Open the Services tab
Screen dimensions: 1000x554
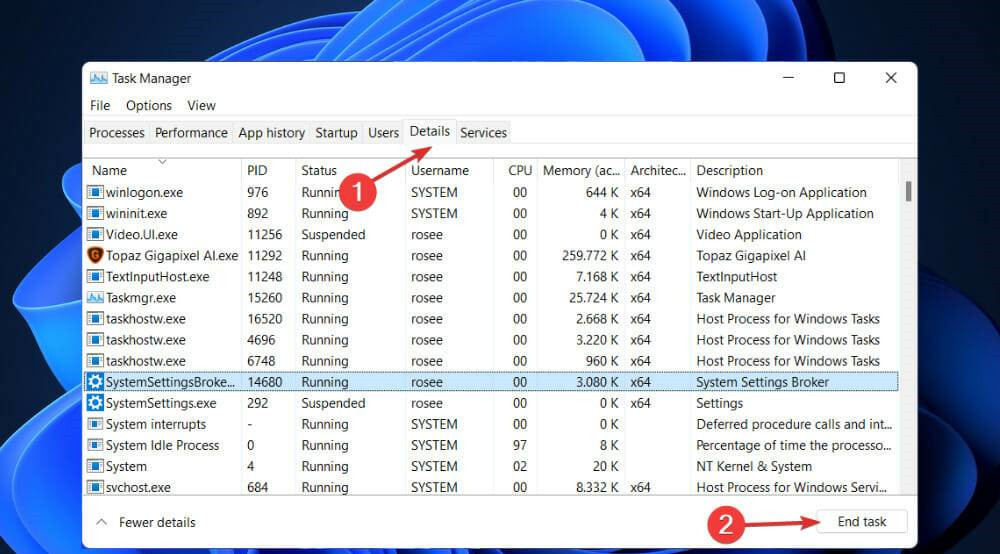[x=483, y=132]
